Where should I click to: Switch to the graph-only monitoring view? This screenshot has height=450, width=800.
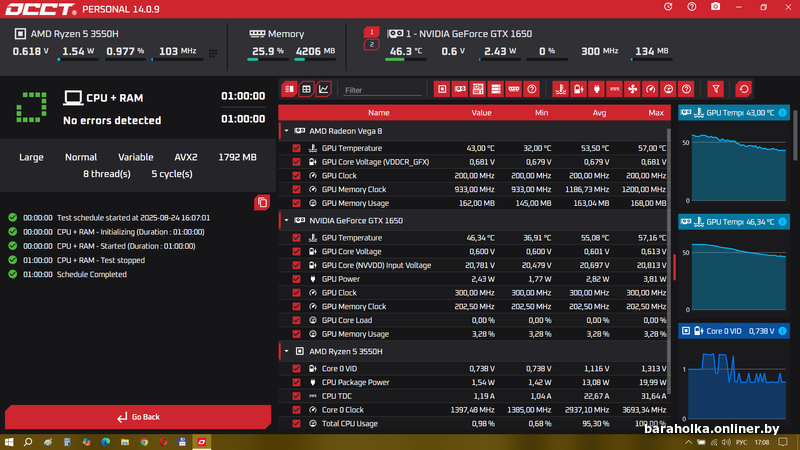(323, 89)
